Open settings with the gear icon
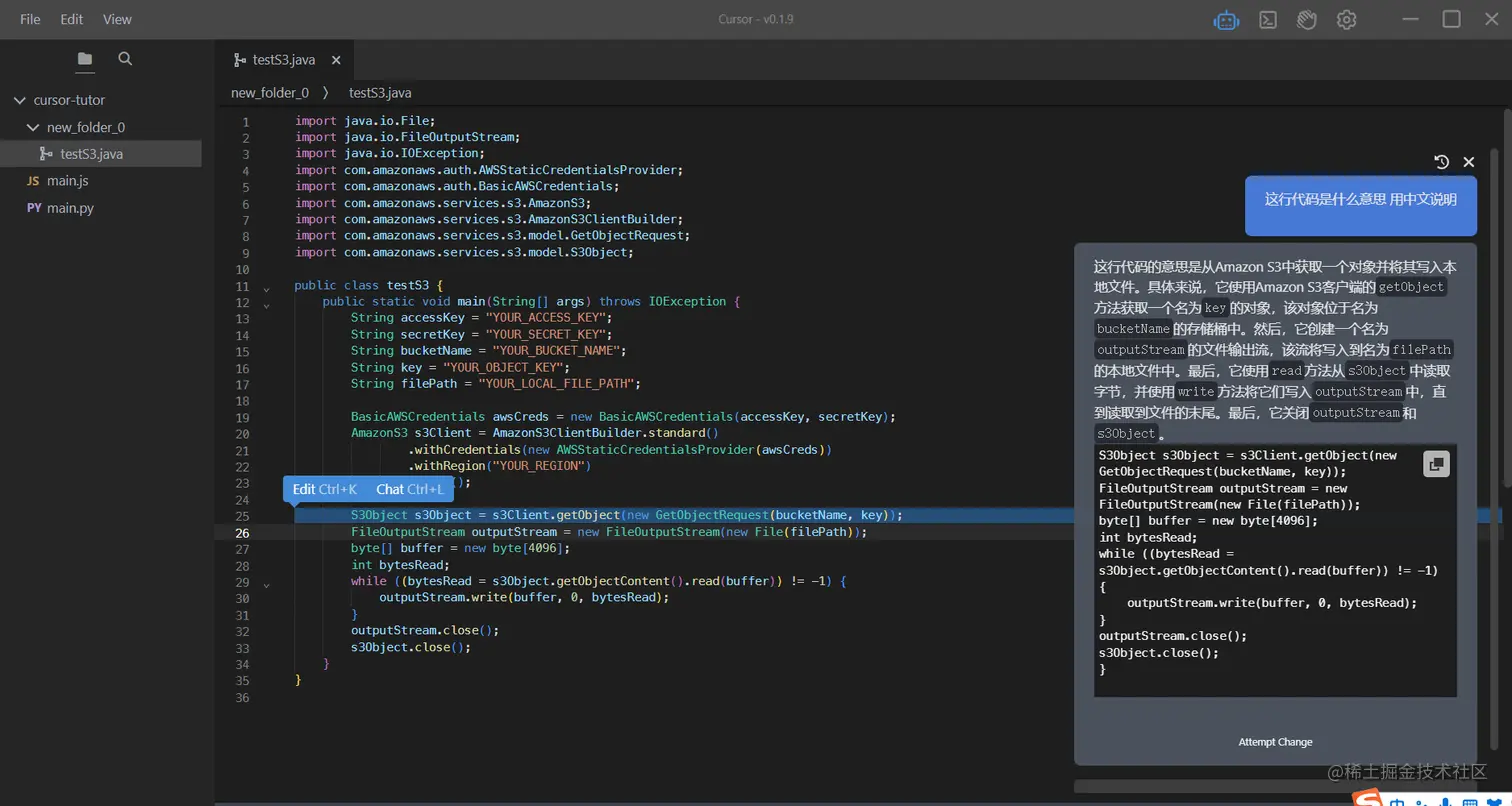This screenshot has height=806, width=1512. 1347,20
